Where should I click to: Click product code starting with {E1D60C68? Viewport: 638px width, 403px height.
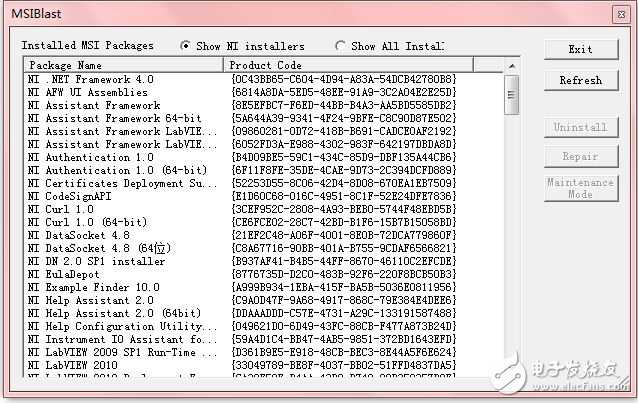[344, 196]
